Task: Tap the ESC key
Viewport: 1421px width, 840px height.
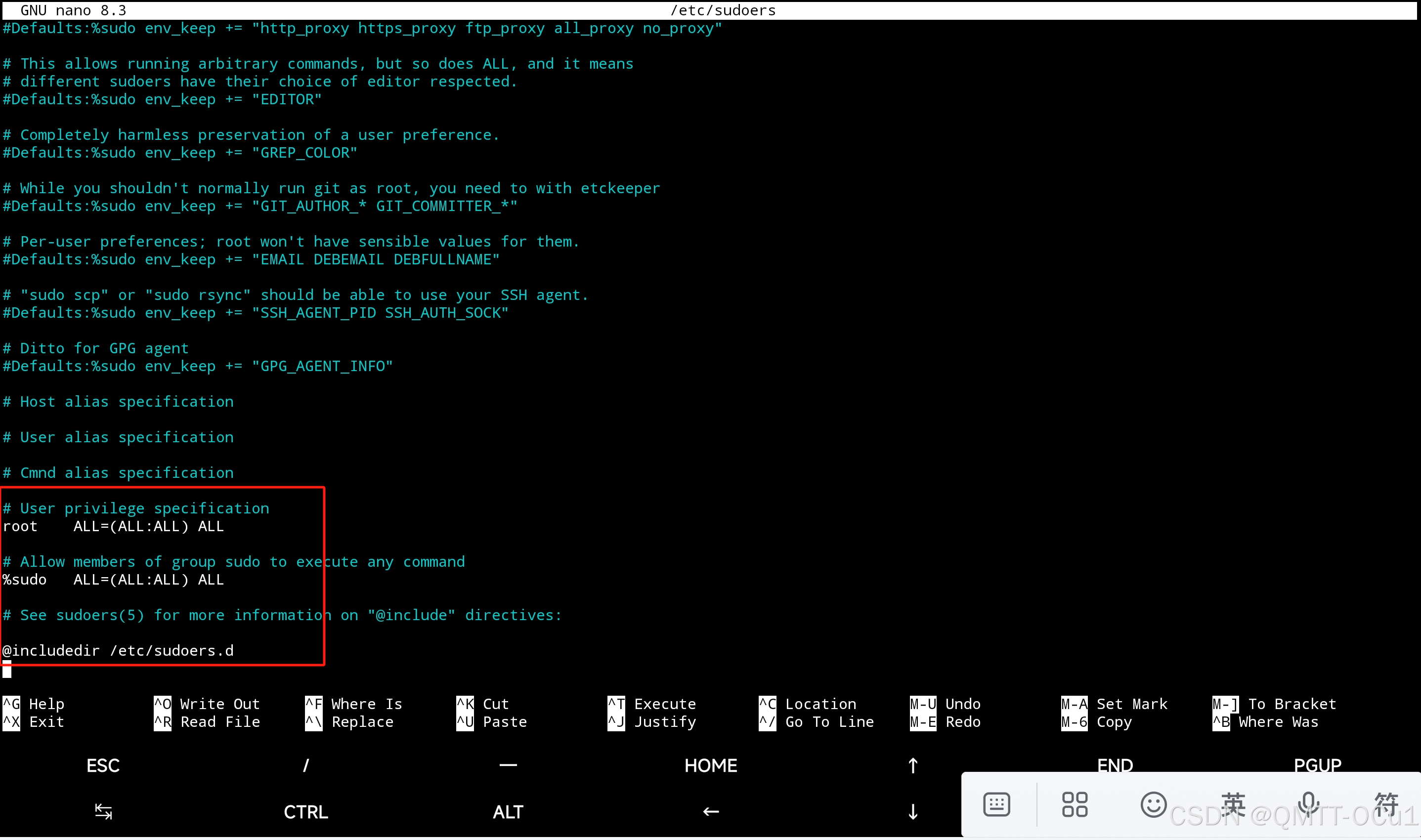Action: [103, 766]
